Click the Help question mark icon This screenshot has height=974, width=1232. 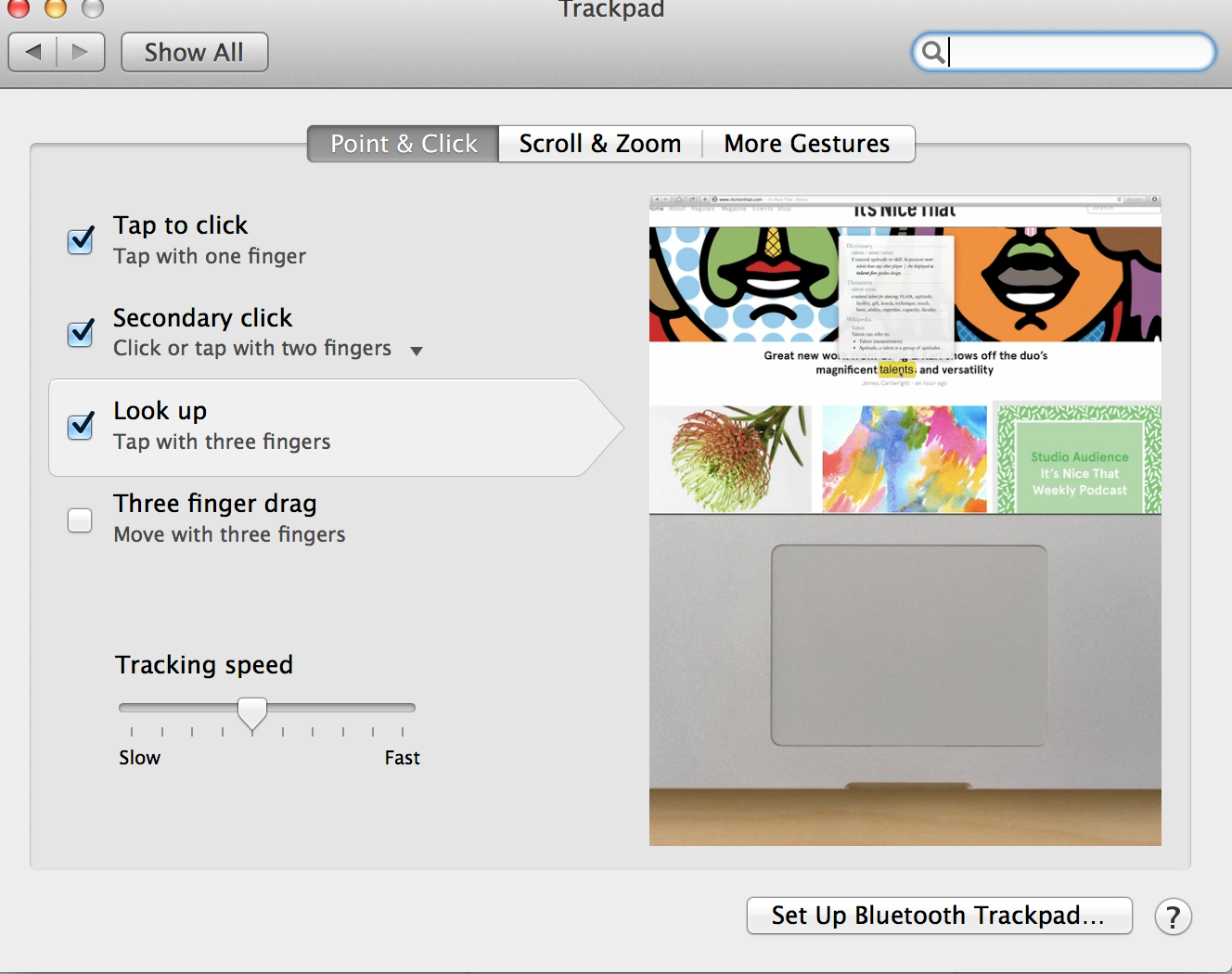[1174, 916]
